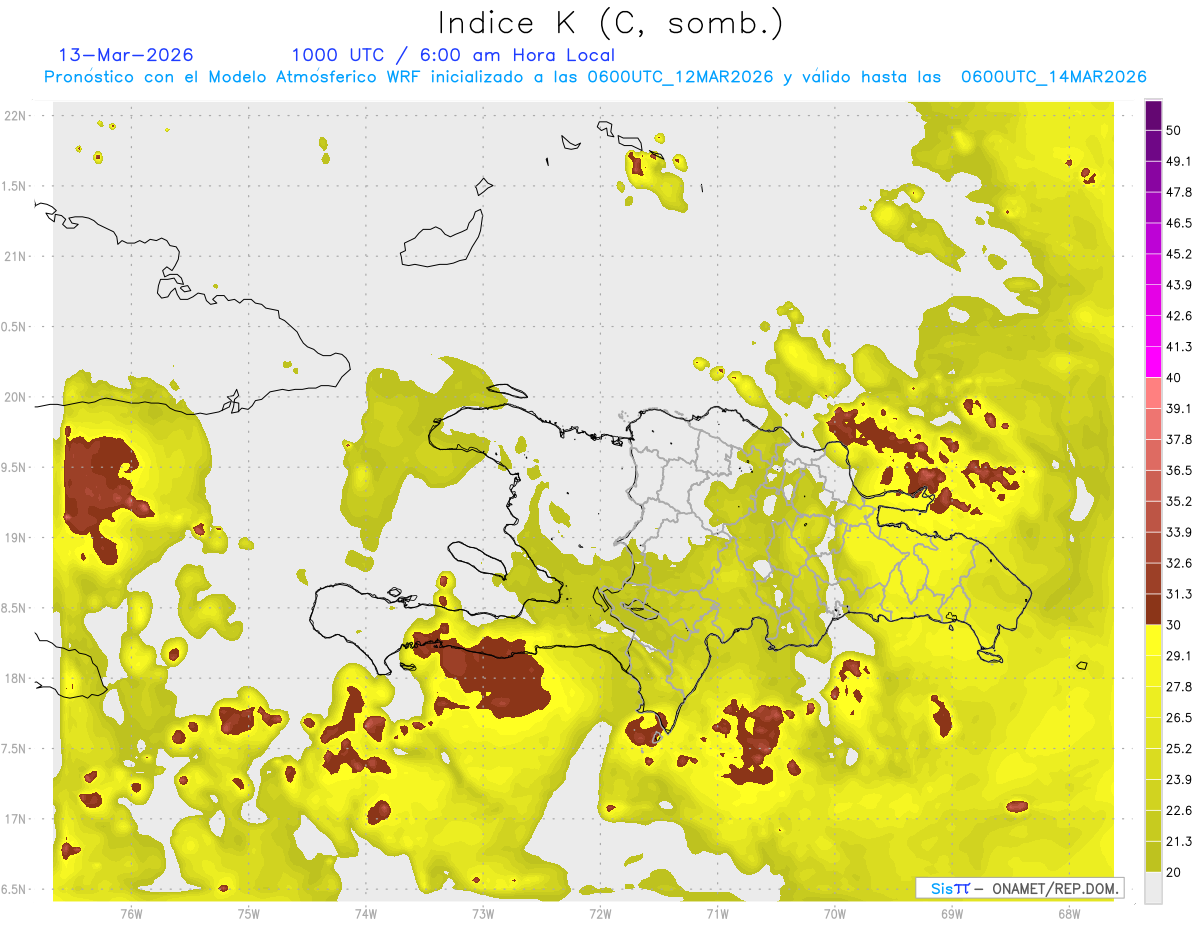The width and height of the screenshot is (1200, 927).
Task: Click the colorbar value "35.2"
Action: click(x=1180, y=501)
